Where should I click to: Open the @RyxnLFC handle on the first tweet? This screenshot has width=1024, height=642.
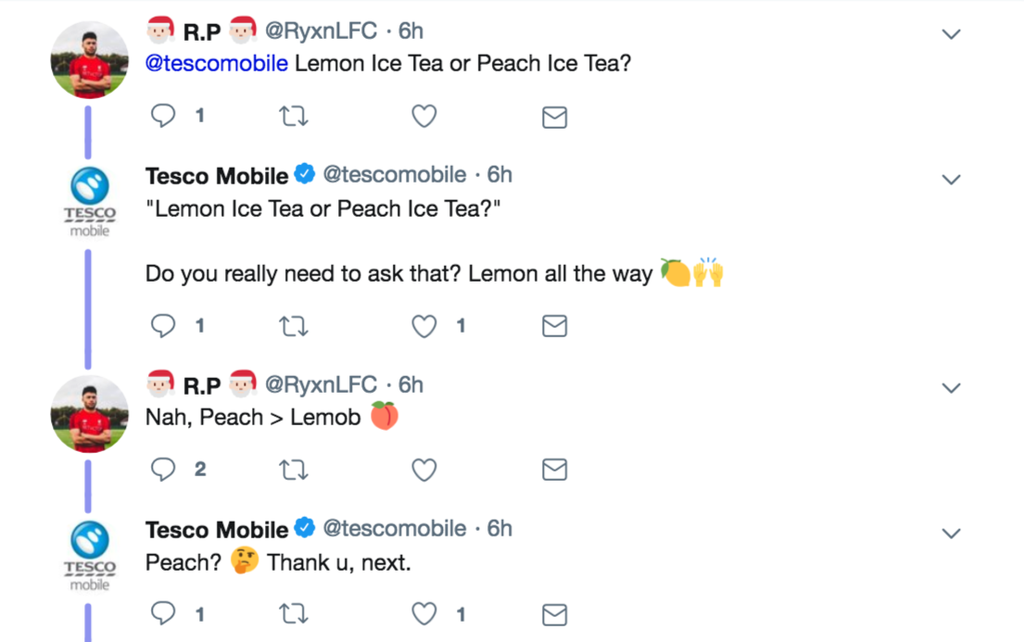pyautogui.click(x=320, y=31)
